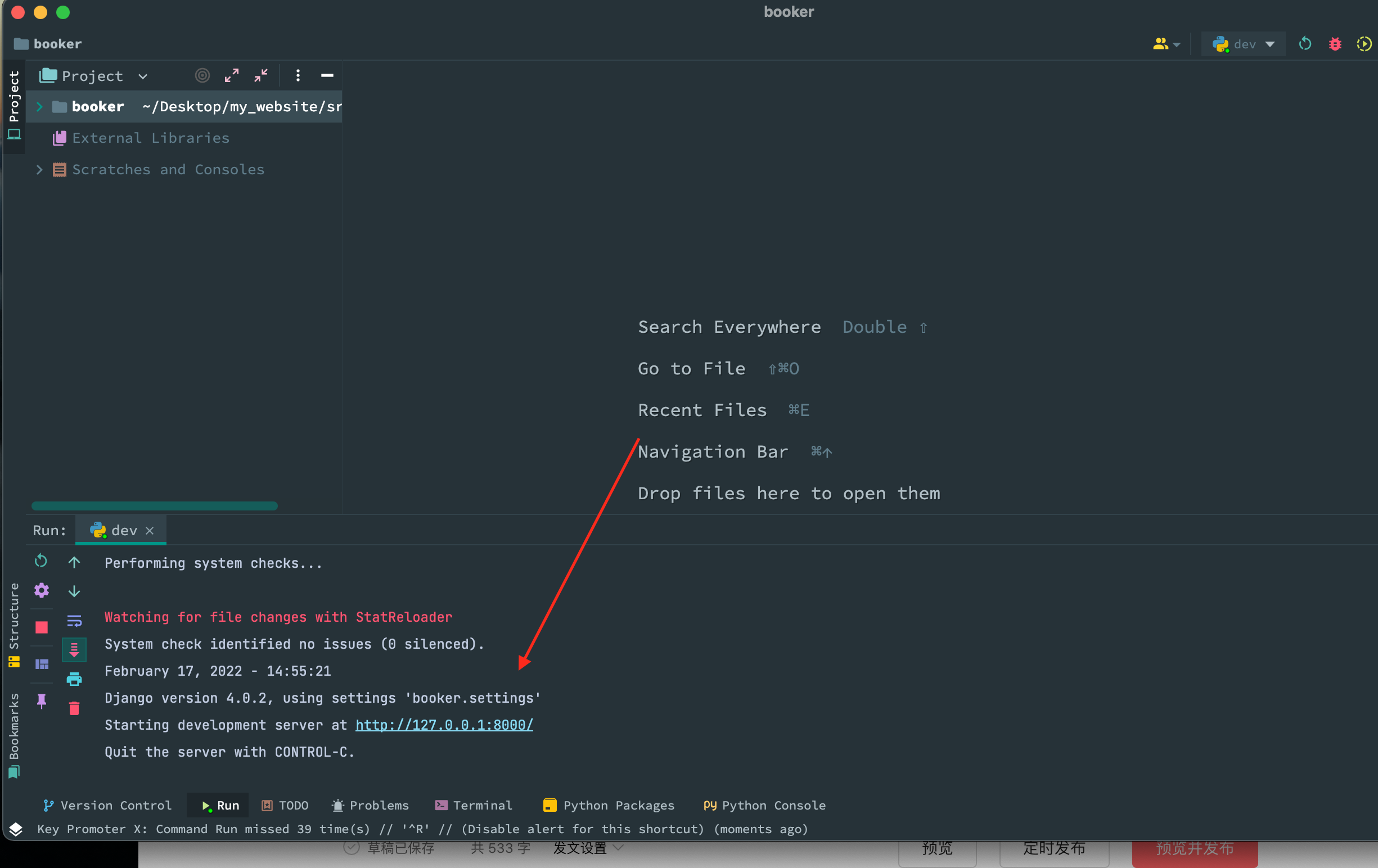Viewport: 1378px width, 868px height.
Task: Click 'System check identified no issues' line
Action: (294, 644)
